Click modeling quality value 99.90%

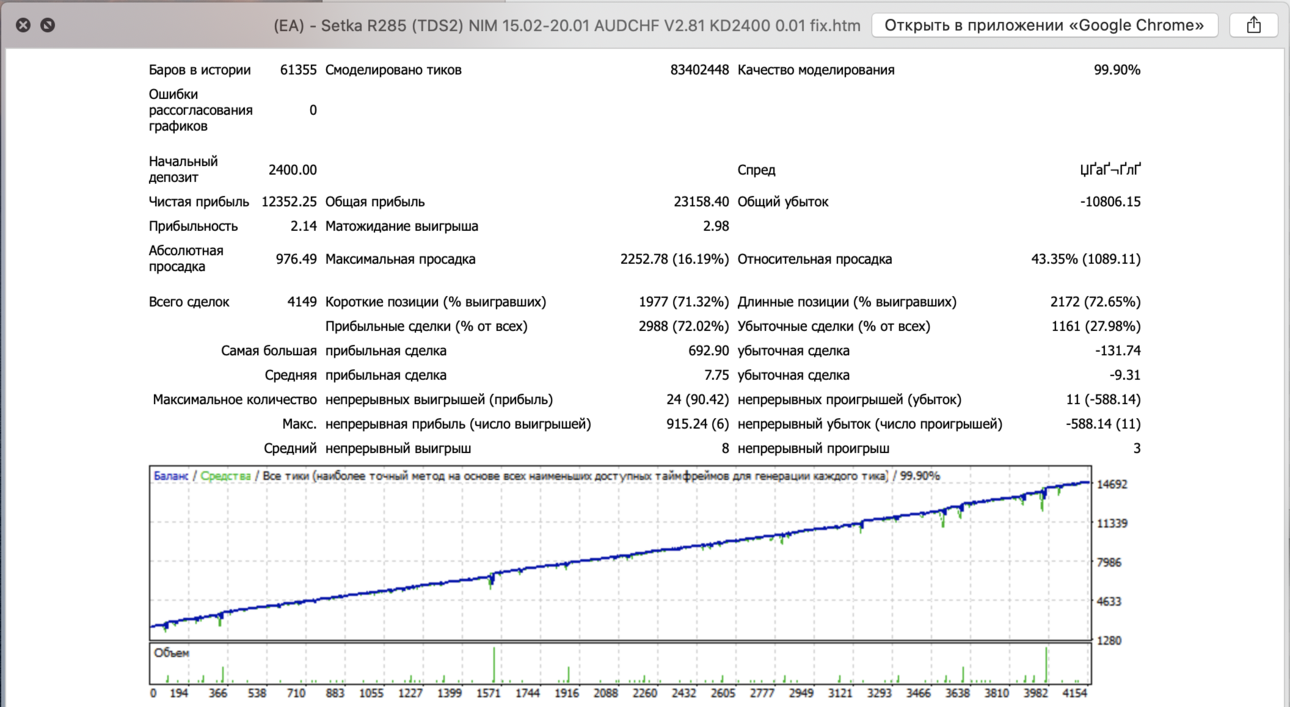click(1117, 70)
